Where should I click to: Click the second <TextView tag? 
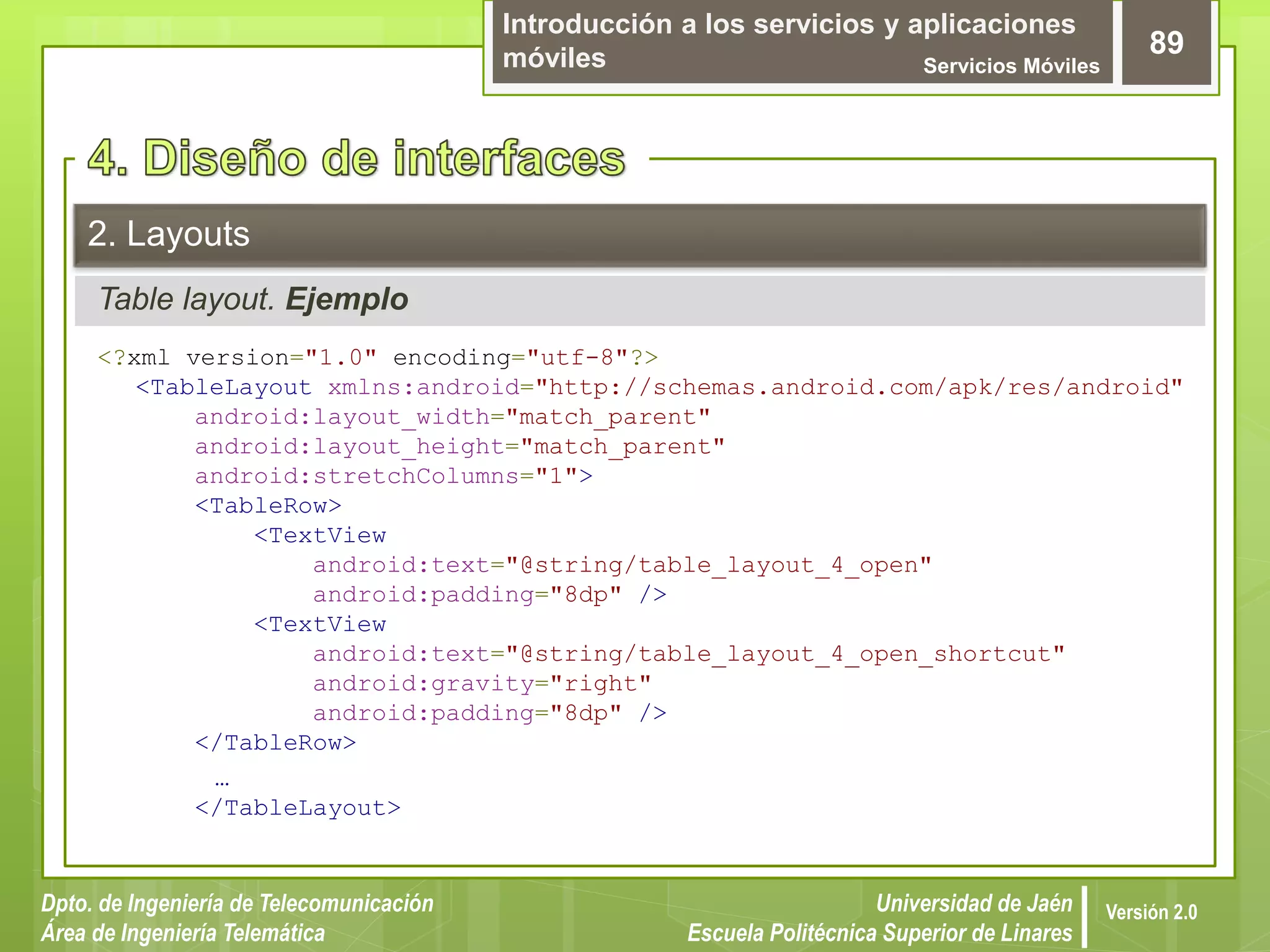coord(320,624)
